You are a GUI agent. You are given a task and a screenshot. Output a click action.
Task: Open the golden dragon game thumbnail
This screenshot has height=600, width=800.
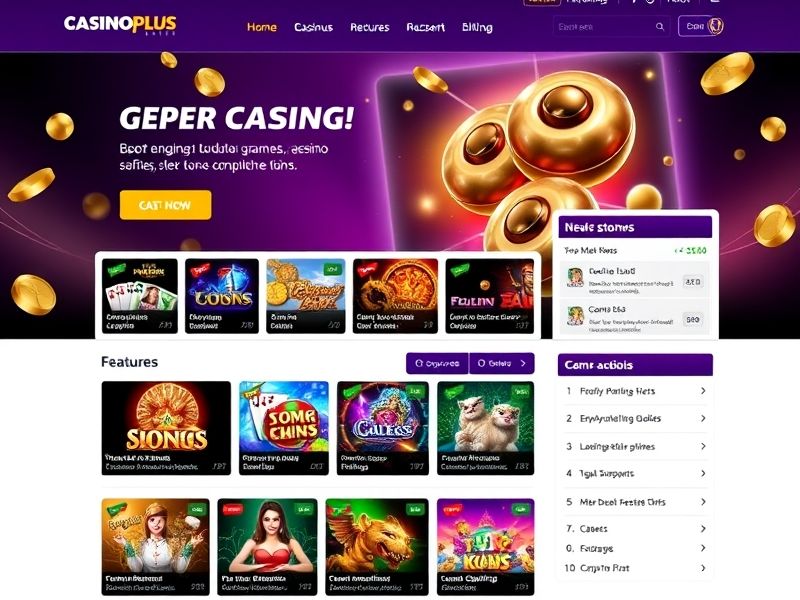click(x=377, y=546)
